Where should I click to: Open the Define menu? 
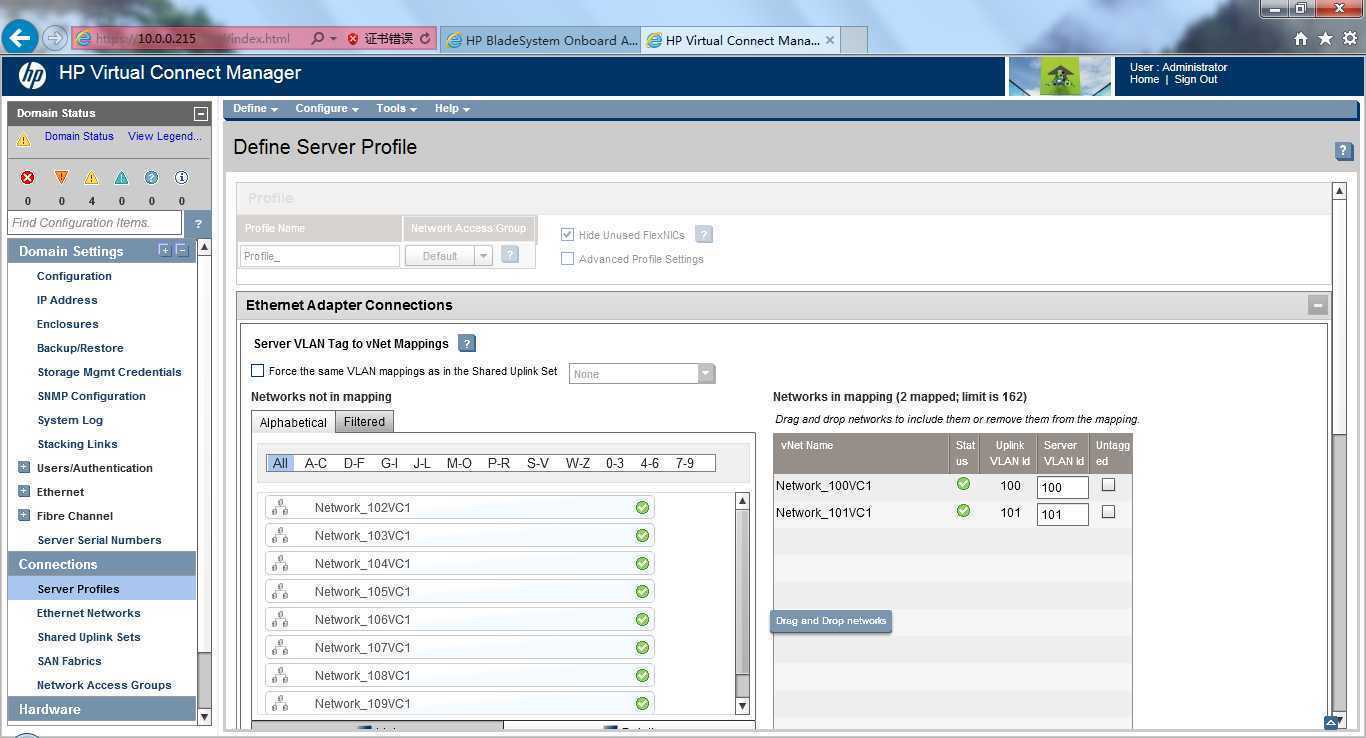pos(255,108)
